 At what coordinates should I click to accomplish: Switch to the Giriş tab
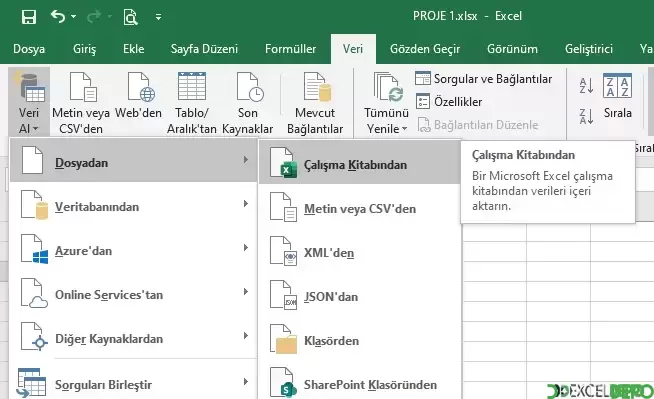click(84, 49)
